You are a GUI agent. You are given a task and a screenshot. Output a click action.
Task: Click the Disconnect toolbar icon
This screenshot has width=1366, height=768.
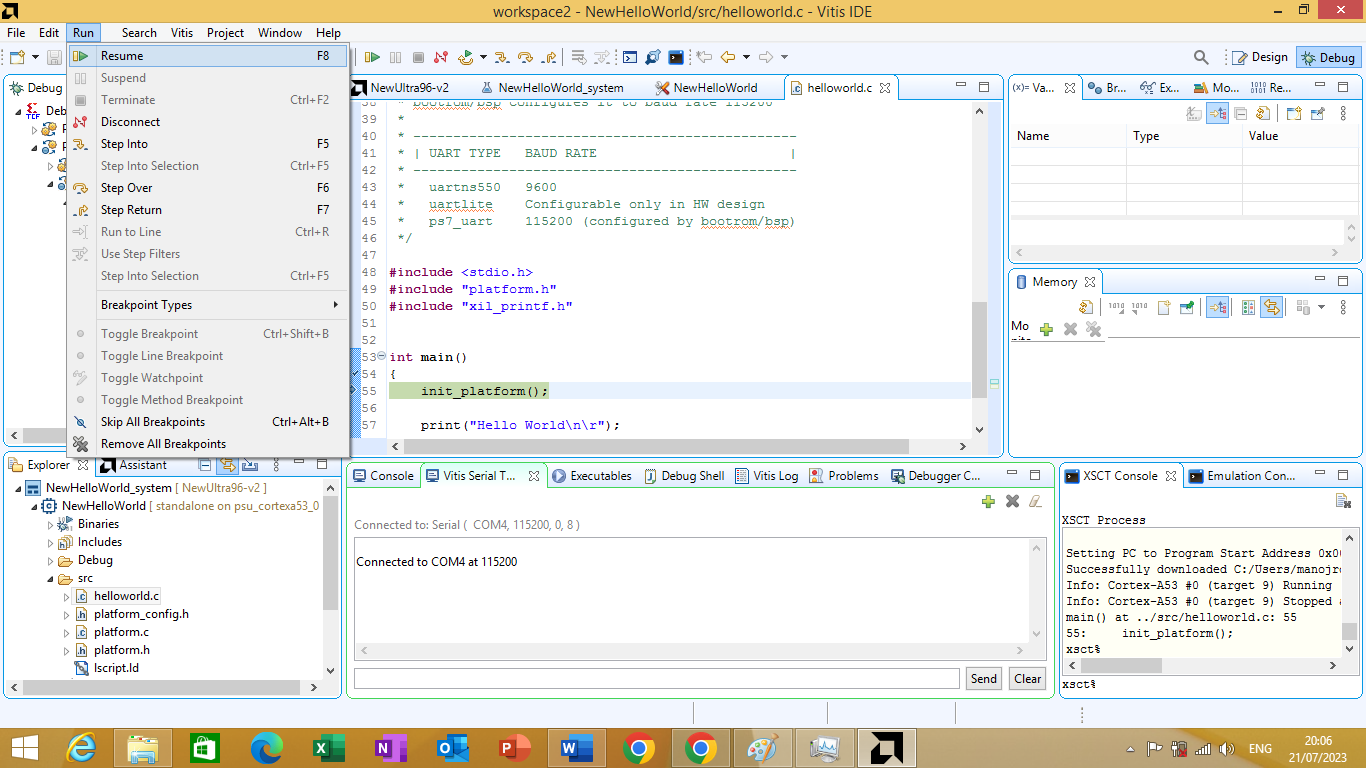click(441, 57)
